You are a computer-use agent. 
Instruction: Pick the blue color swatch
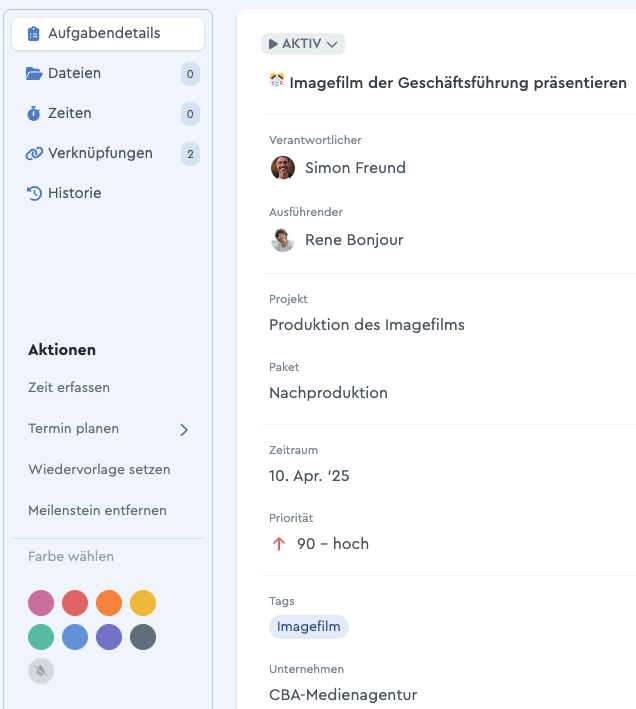point(75,637)
